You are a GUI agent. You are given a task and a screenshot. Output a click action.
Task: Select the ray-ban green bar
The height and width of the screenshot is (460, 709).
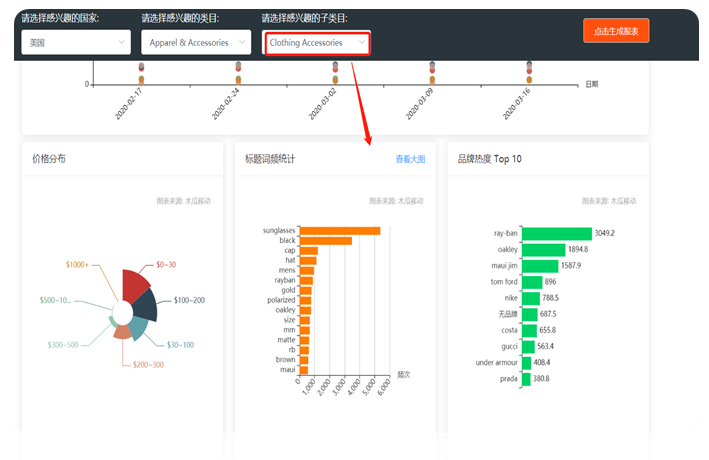(x=556, y=233)
